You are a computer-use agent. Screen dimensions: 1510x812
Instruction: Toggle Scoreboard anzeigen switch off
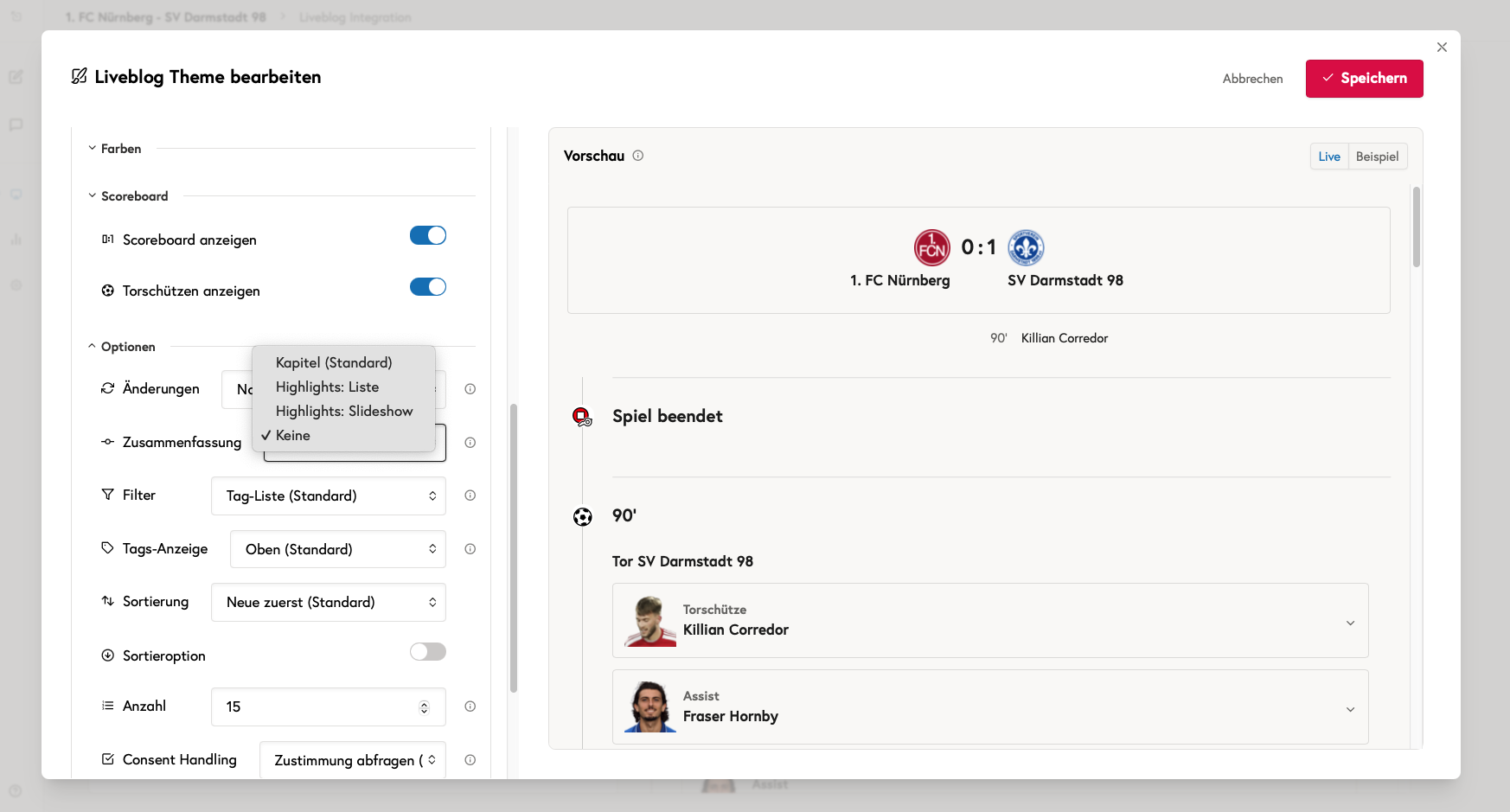(x=428, y=235)
